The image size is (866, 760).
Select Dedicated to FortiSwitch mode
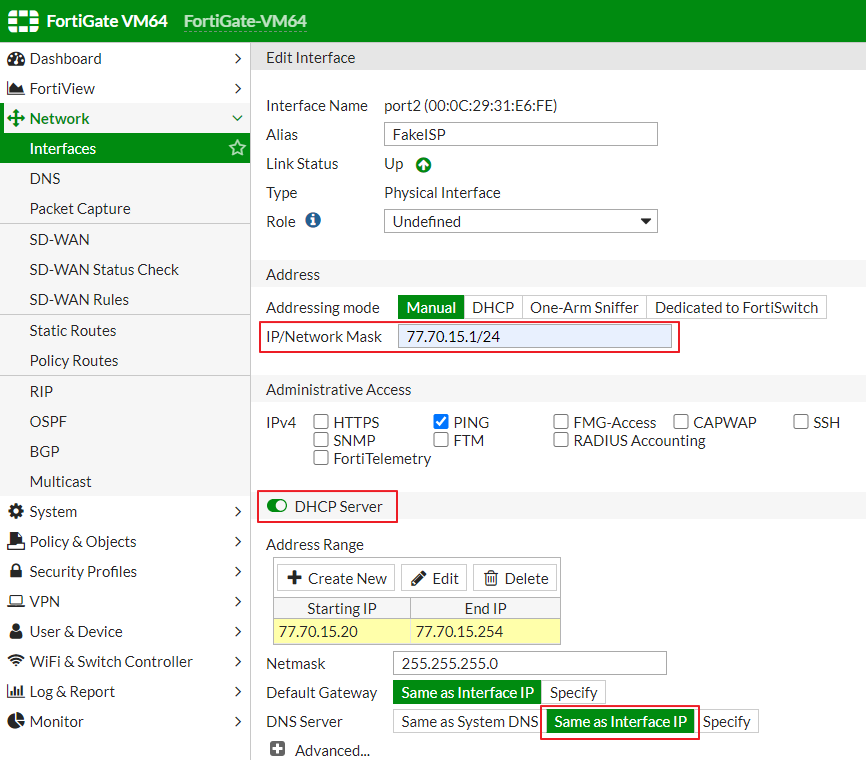tap(736, 307)
